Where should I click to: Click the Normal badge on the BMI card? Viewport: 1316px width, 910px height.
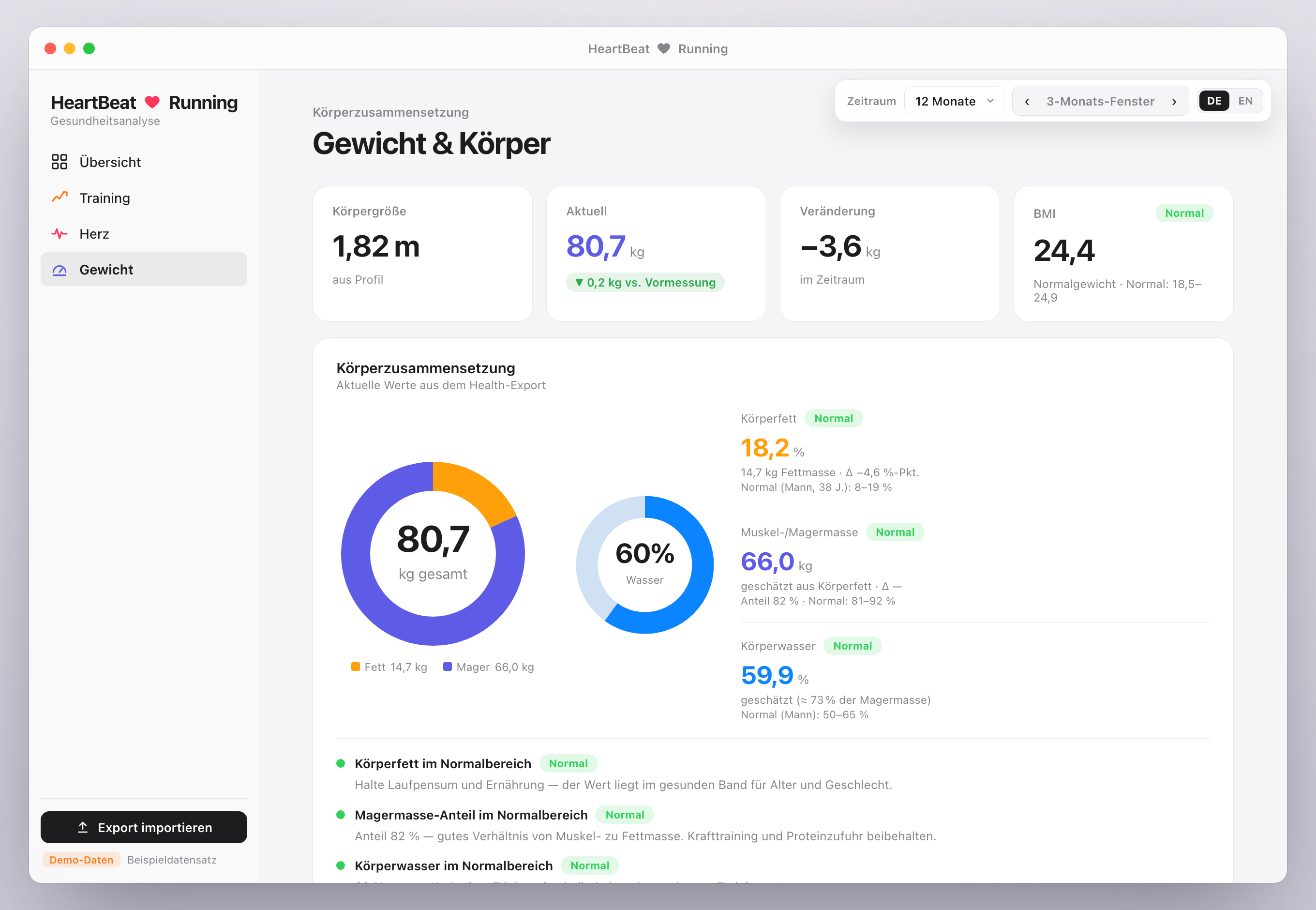1184,212
